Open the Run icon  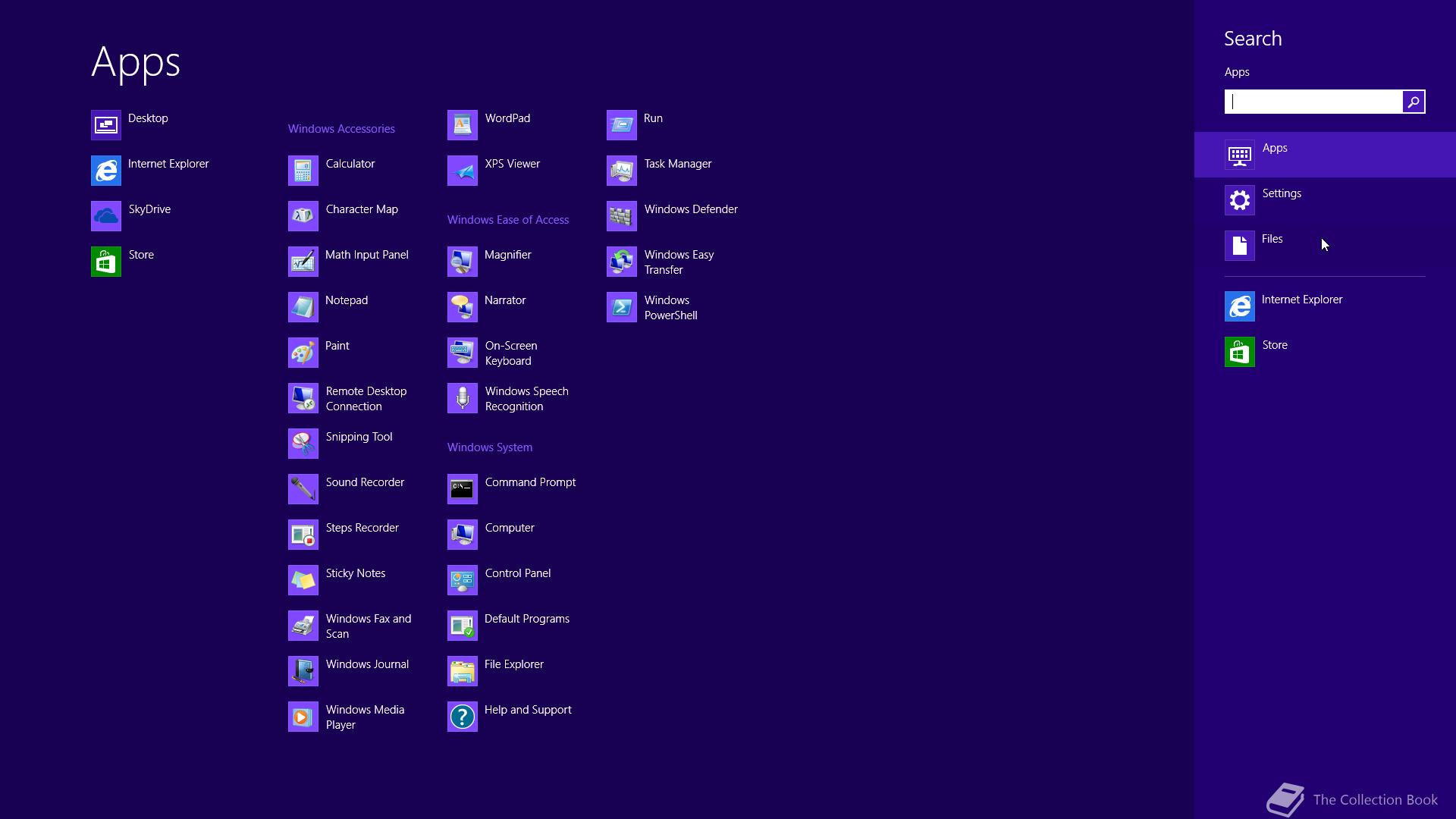click(622, 125)
